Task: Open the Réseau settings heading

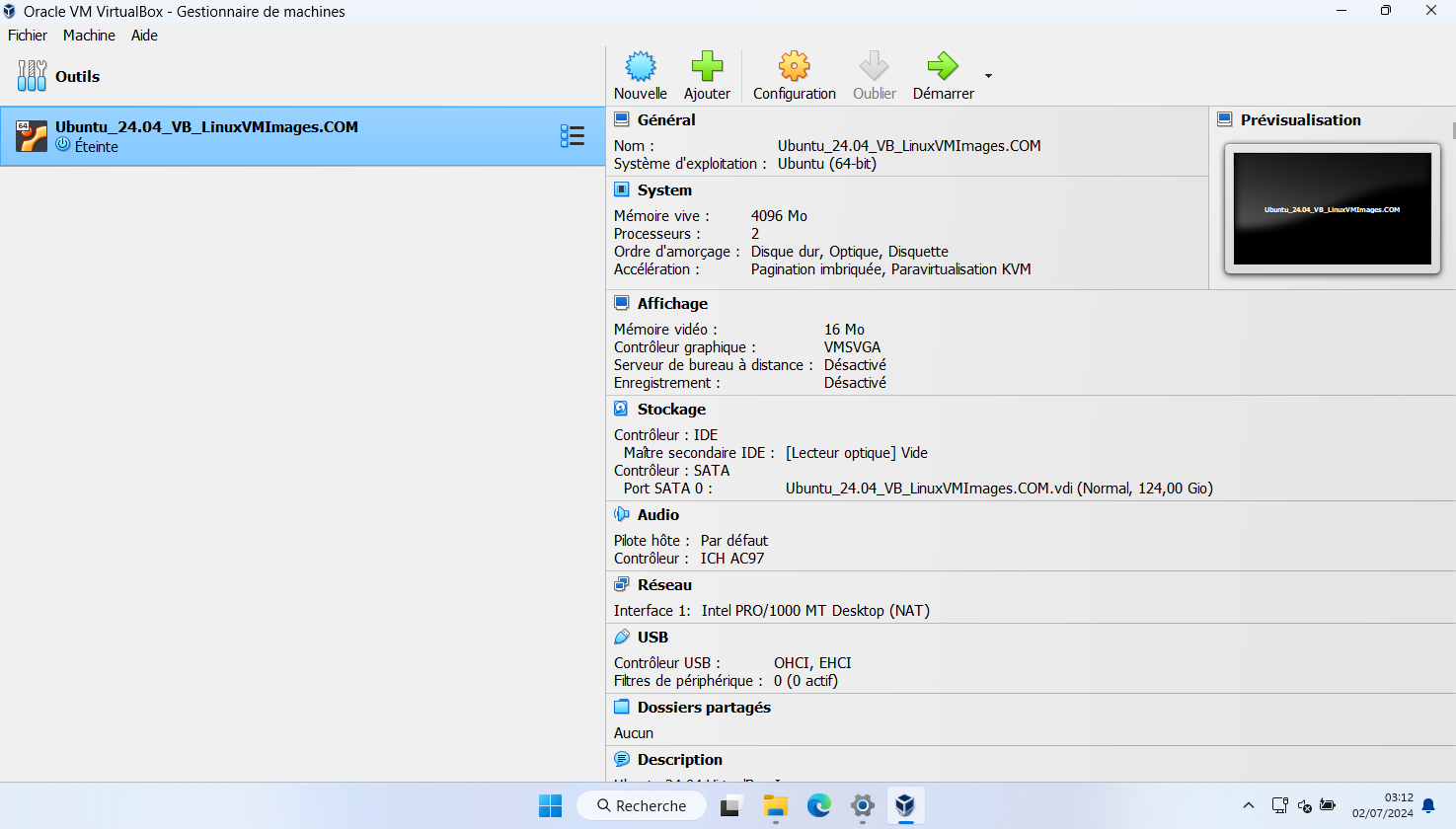Action: [664, 584]
